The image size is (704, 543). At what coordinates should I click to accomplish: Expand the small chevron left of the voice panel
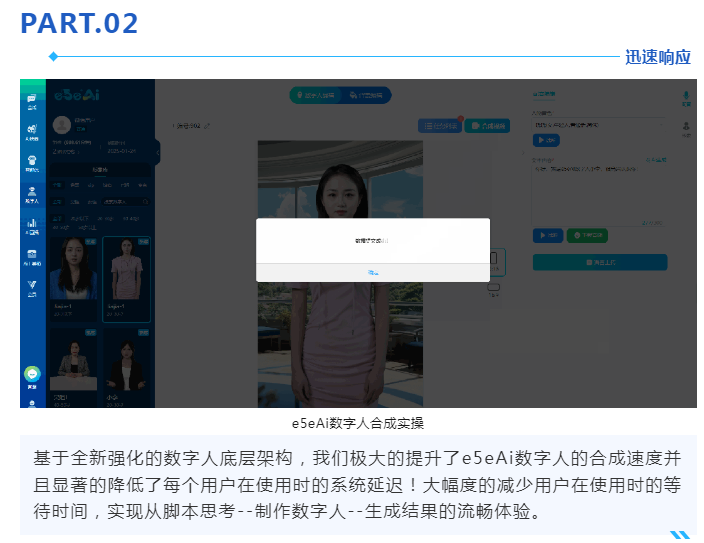(523, 153)
